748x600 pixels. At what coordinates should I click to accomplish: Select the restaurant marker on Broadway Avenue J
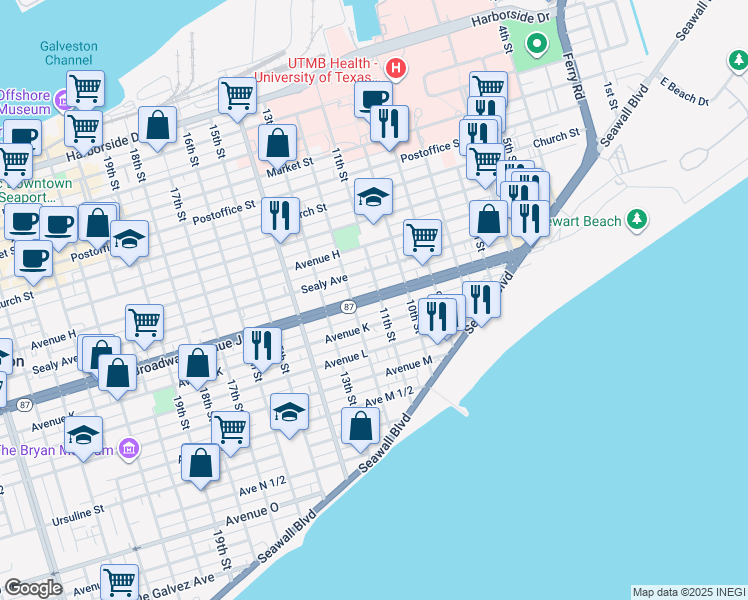pos(262,344)
